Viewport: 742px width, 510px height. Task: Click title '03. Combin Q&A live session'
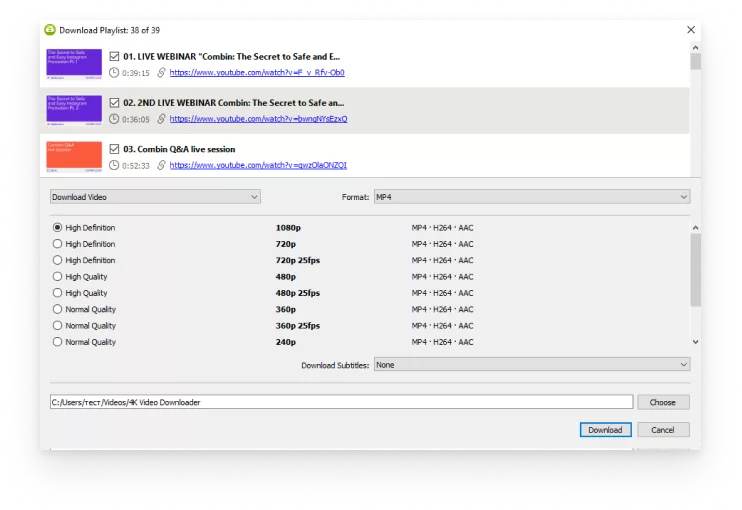click(x=179, y=149)
